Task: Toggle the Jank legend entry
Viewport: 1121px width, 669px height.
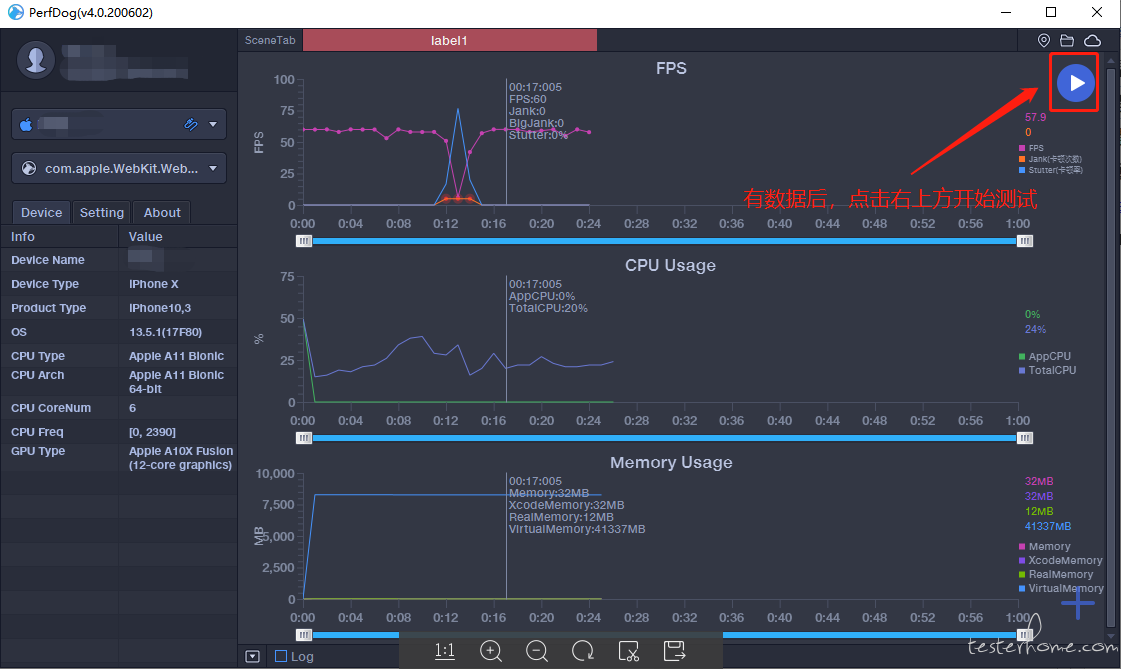Action: click(1050, 159)
